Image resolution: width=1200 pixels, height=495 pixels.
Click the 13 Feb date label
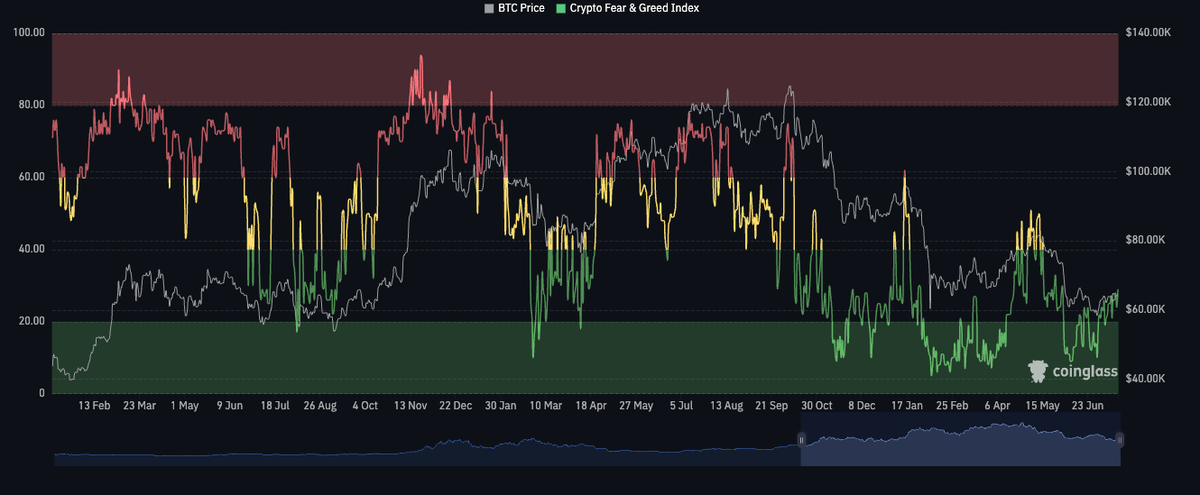tap(95, 406)
